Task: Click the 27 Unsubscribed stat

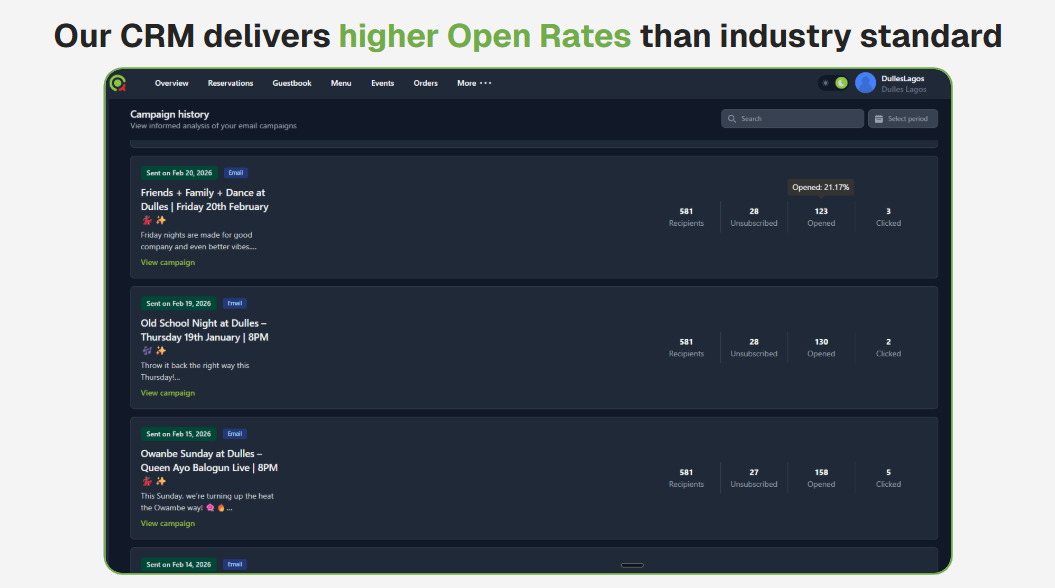Action: point(754,478)
